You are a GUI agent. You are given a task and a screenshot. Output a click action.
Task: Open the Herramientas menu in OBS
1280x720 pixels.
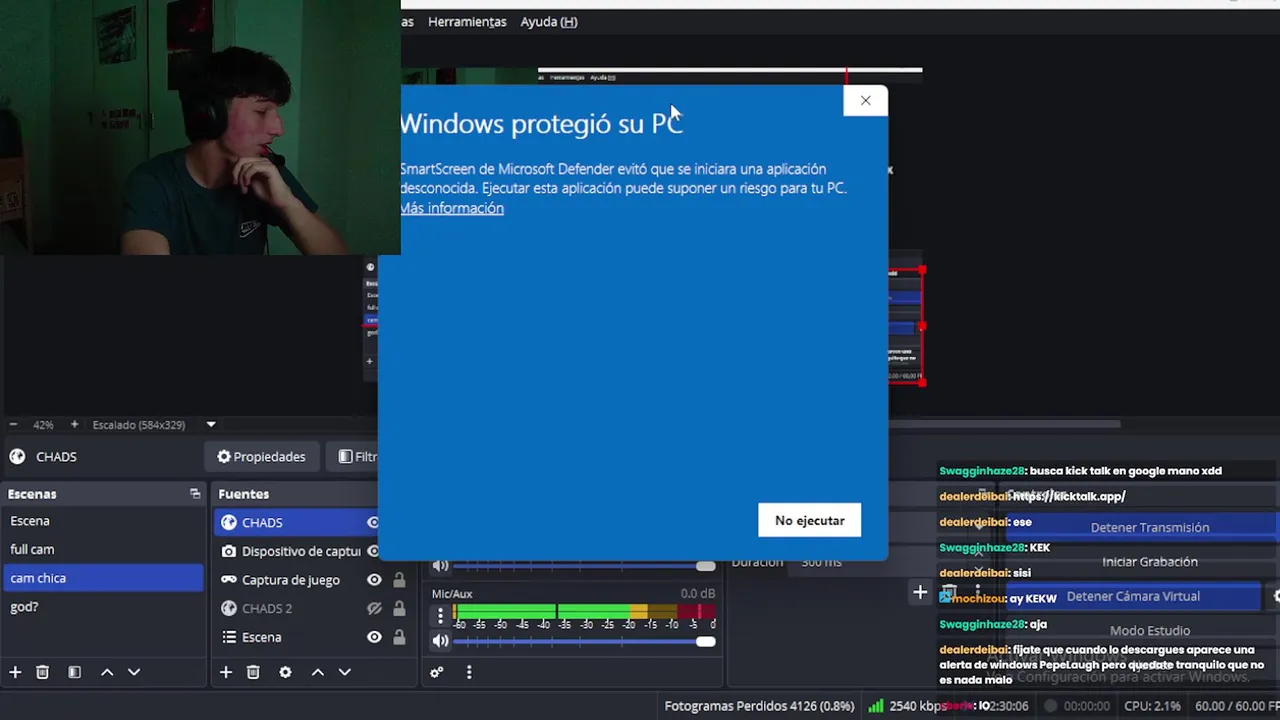[x=467, y=21]
